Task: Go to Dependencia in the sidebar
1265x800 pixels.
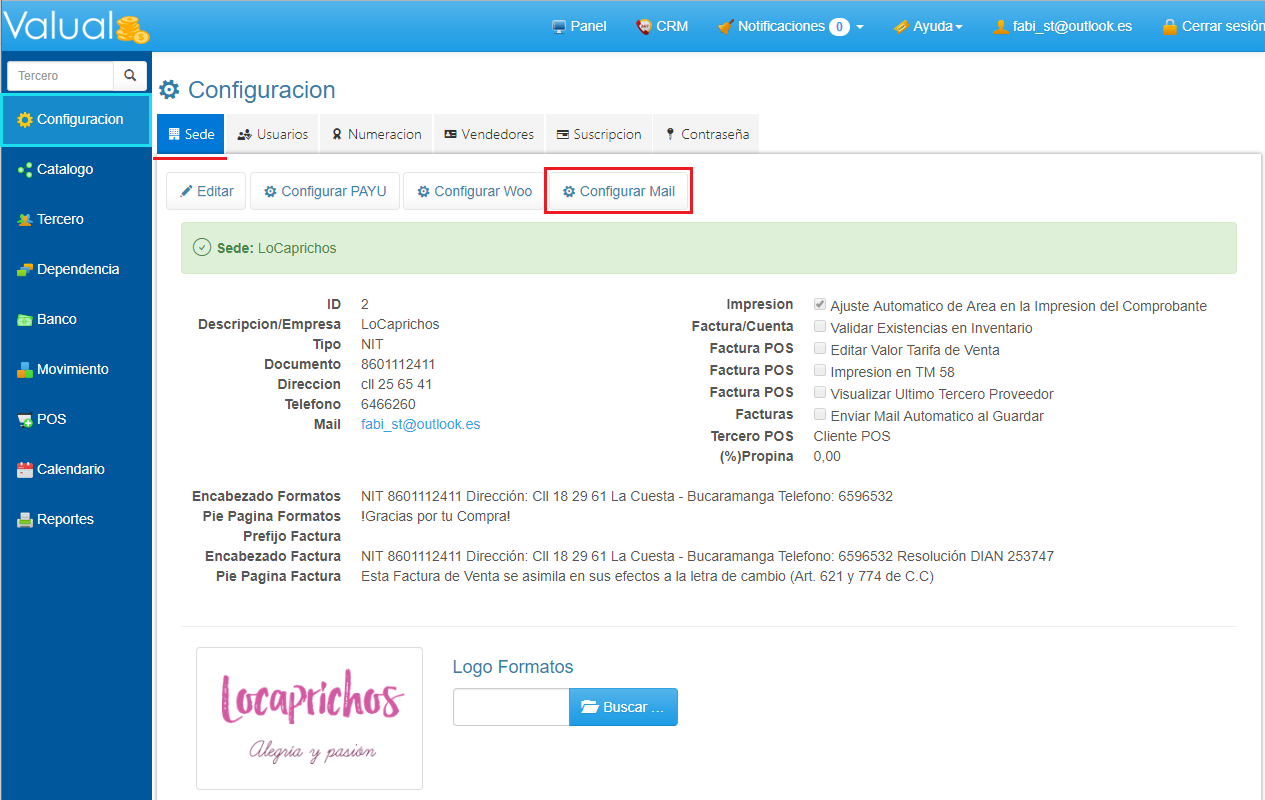Action: point(77,269)
